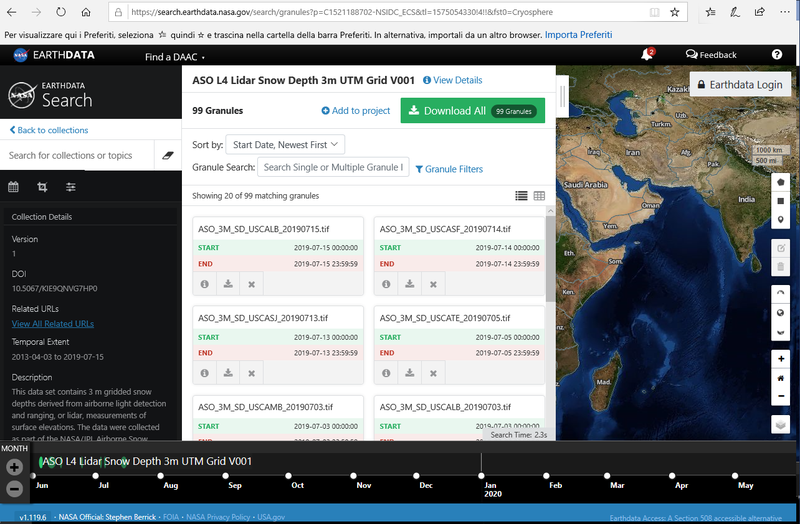Open Granule Filters
Screen dimensions: 800x524
point(449,169)
